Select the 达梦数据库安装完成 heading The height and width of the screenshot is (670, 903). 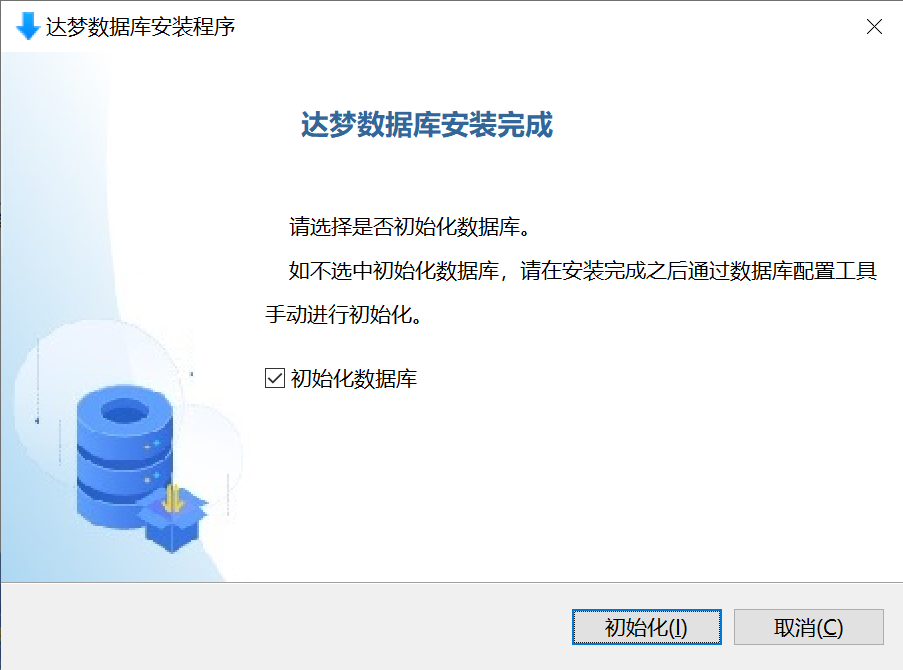(x=427, y=124)
